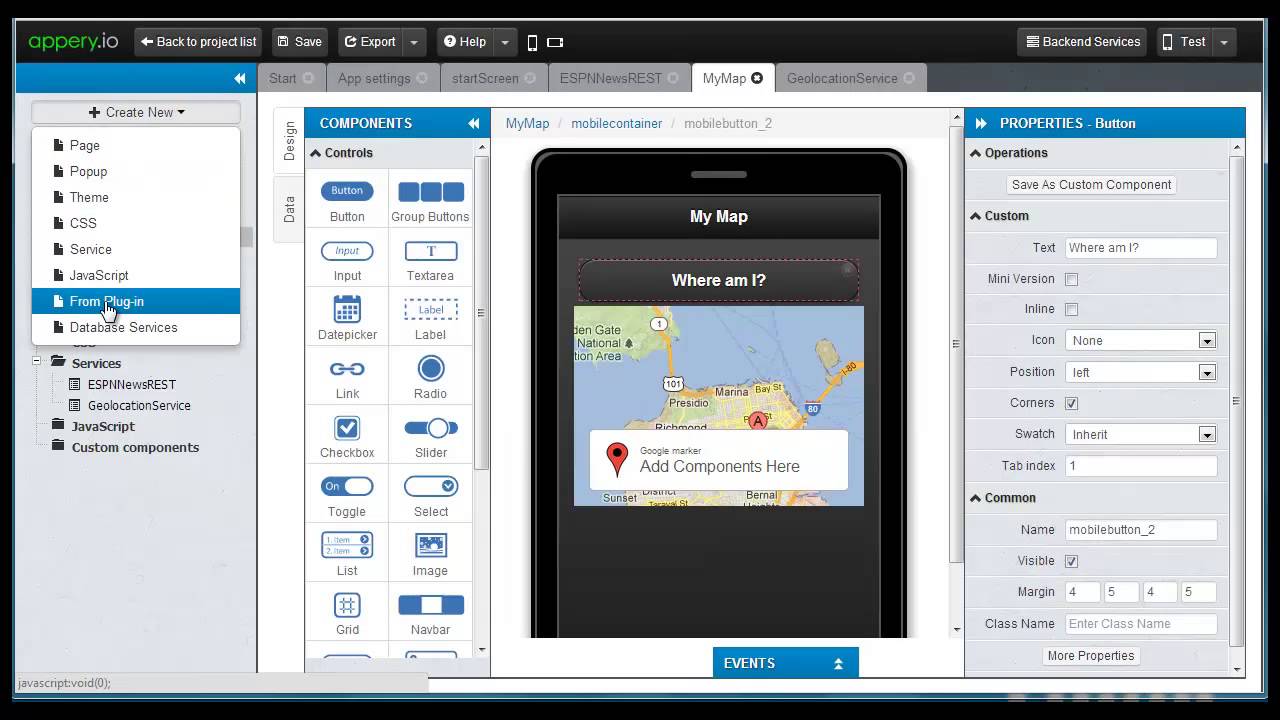
Task: Select the Textarea component icon
Action: pos(430,251)
